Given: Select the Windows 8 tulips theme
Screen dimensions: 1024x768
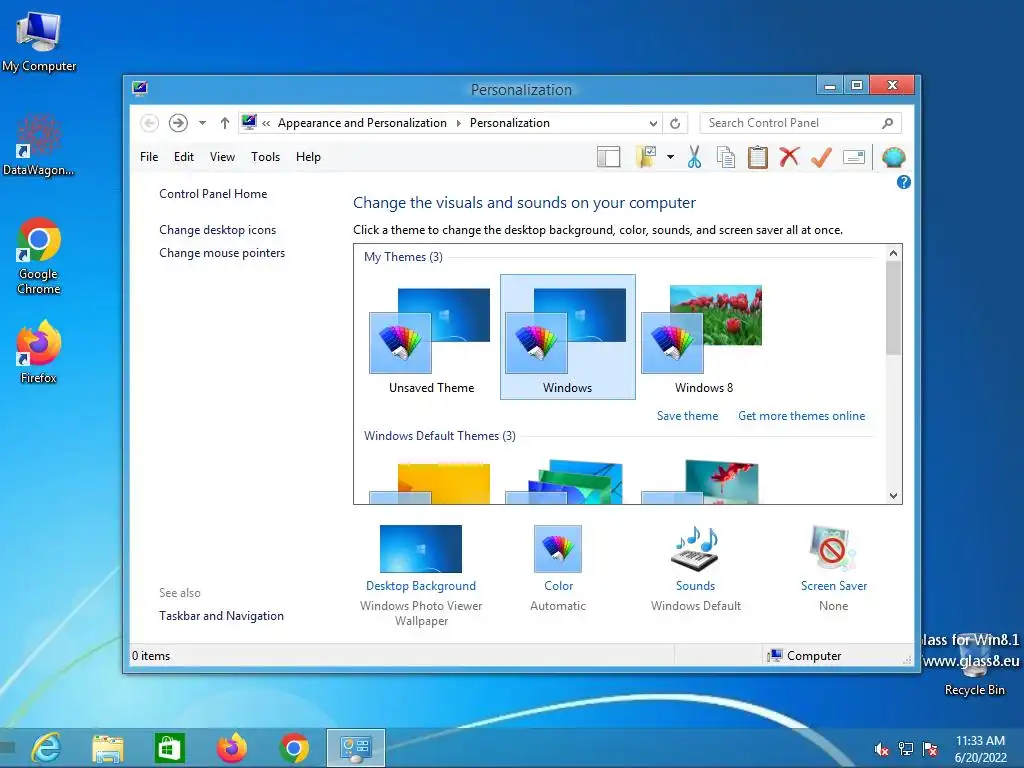Looking at the screenshot, I should pos(703,338).
